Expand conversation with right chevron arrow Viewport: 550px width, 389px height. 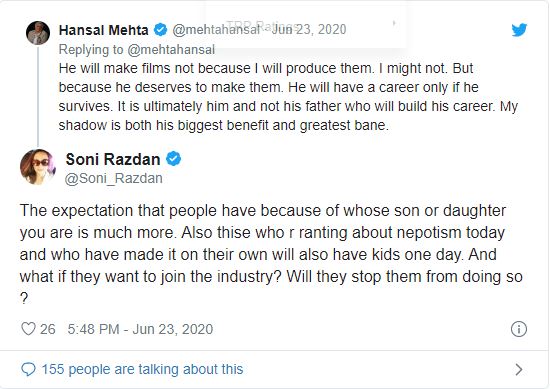tap(518, 369)
